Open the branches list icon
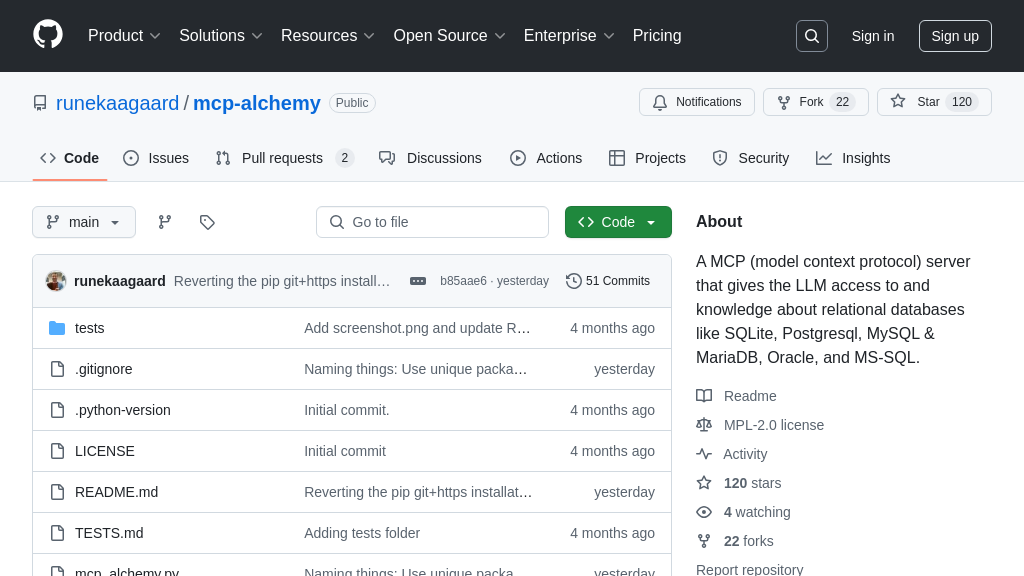 pos(165,222)
